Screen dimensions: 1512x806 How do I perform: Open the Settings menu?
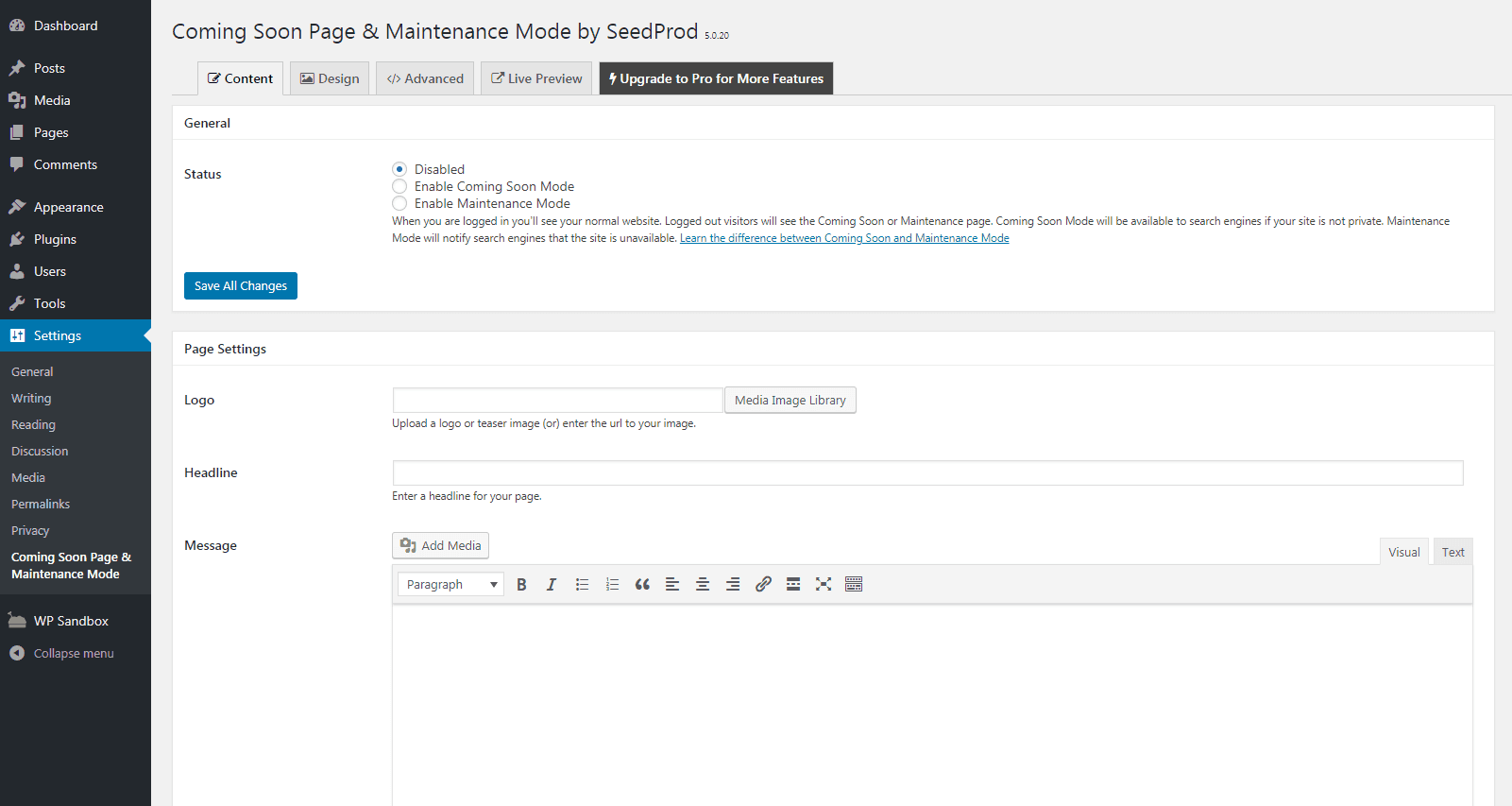coord(76,335)
